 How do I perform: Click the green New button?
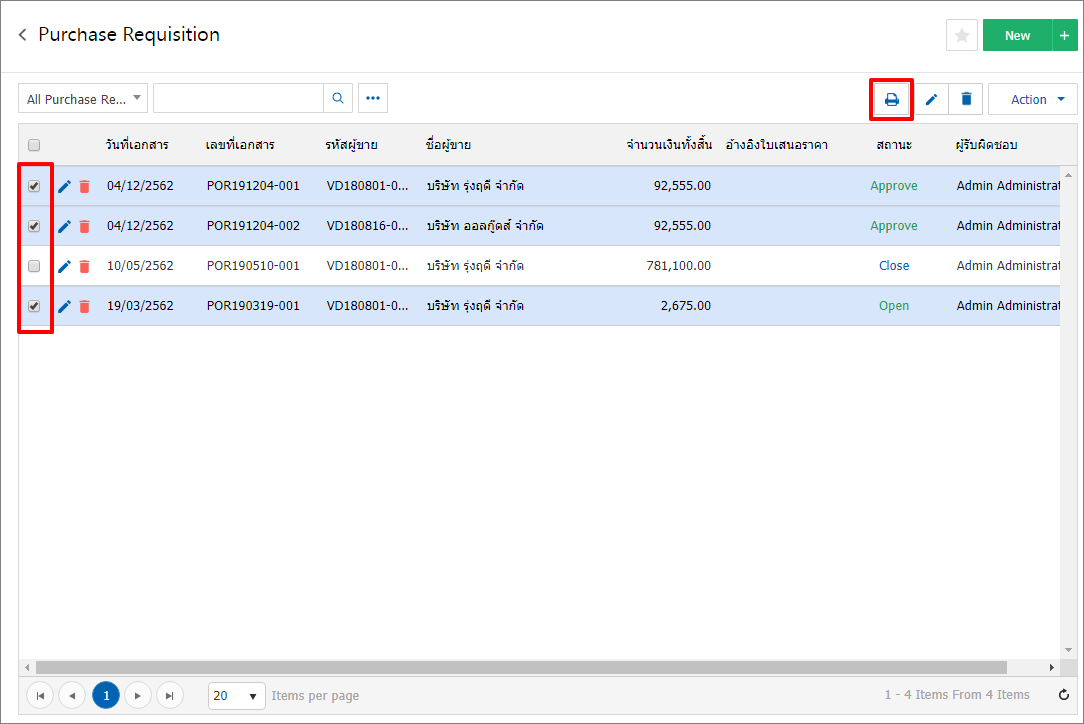(1018, 35)
